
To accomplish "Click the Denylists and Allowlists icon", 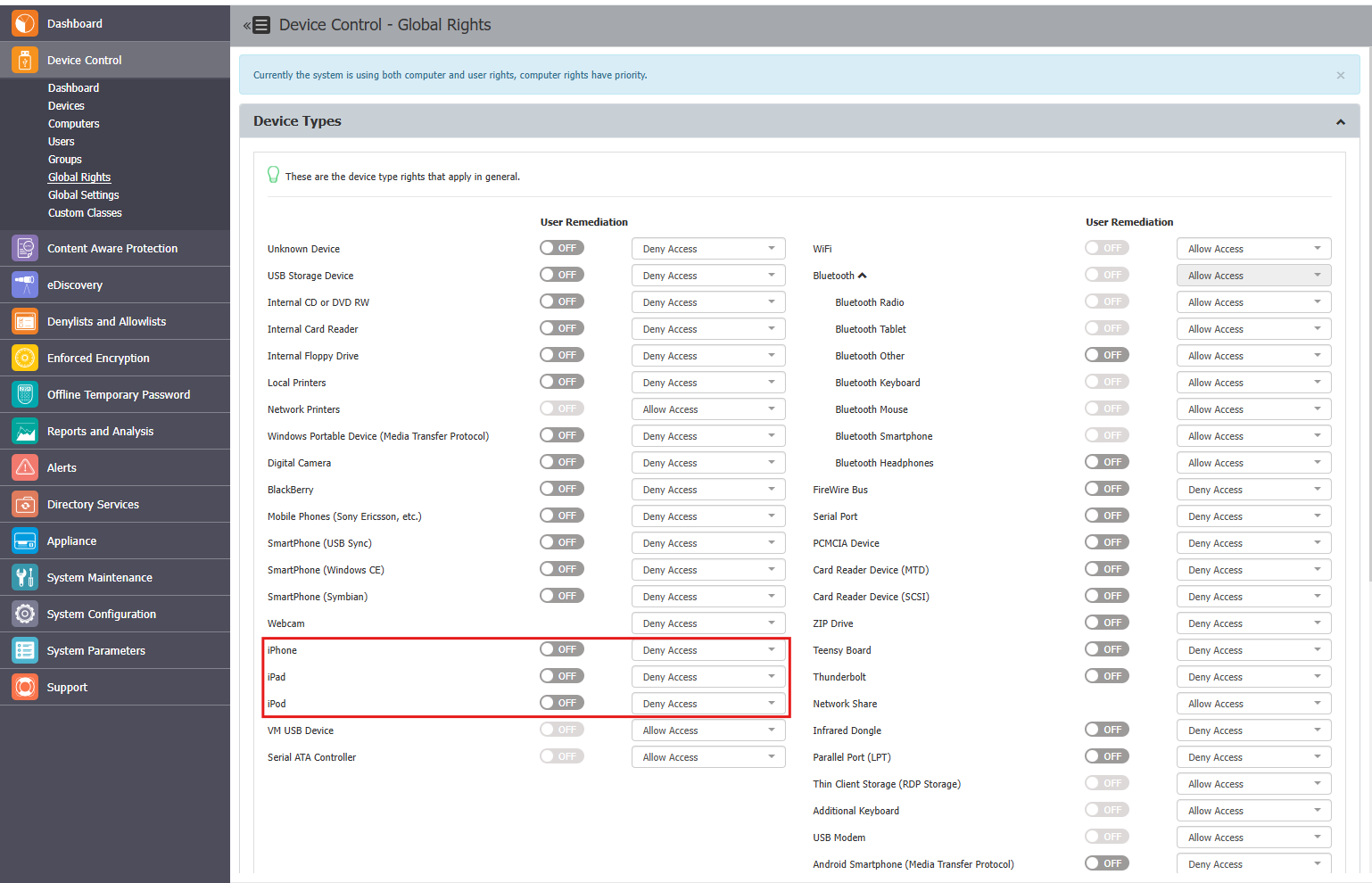I will pyautogui.click(x=25, y=321).
